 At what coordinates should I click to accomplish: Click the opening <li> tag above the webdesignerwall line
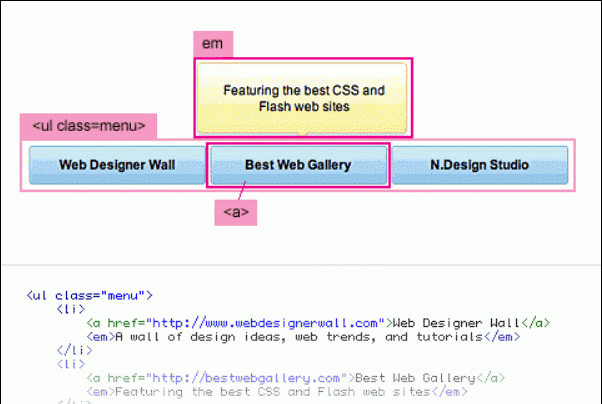point(71,309)
